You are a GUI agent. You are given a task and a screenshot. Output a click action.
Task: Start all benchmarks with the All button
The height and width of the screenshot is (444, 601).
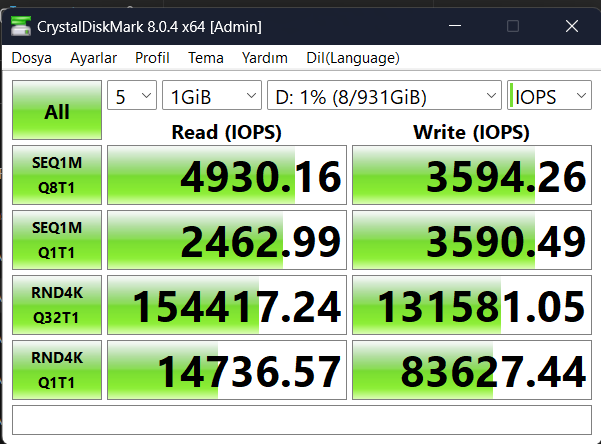point(57,110)
